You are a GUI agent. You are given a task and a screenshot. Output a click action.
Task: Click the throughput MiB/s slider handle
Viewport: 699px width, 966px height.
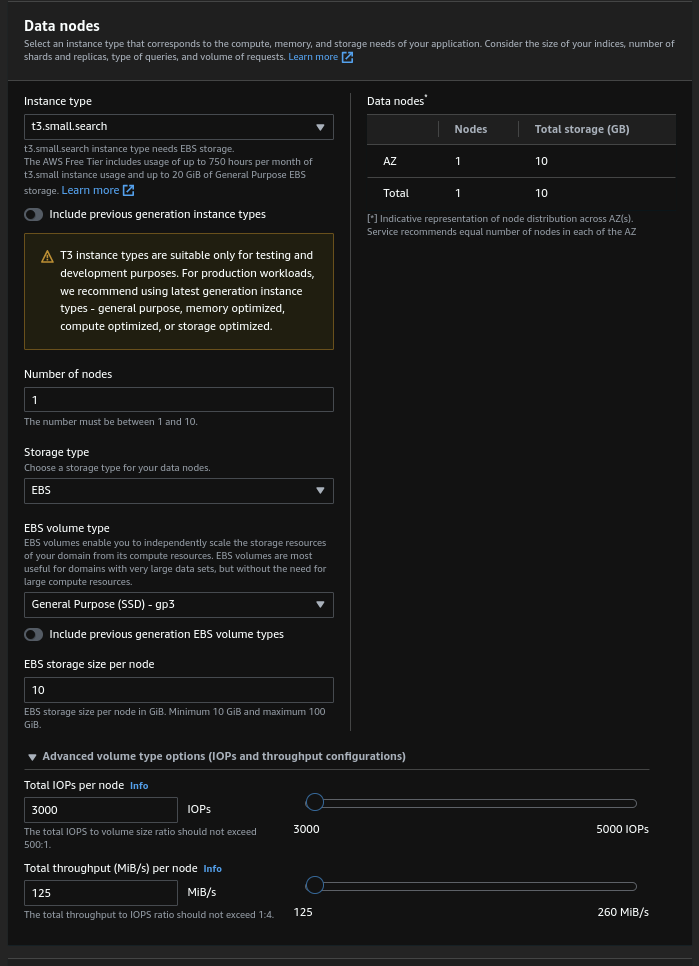tap(315, 885)
